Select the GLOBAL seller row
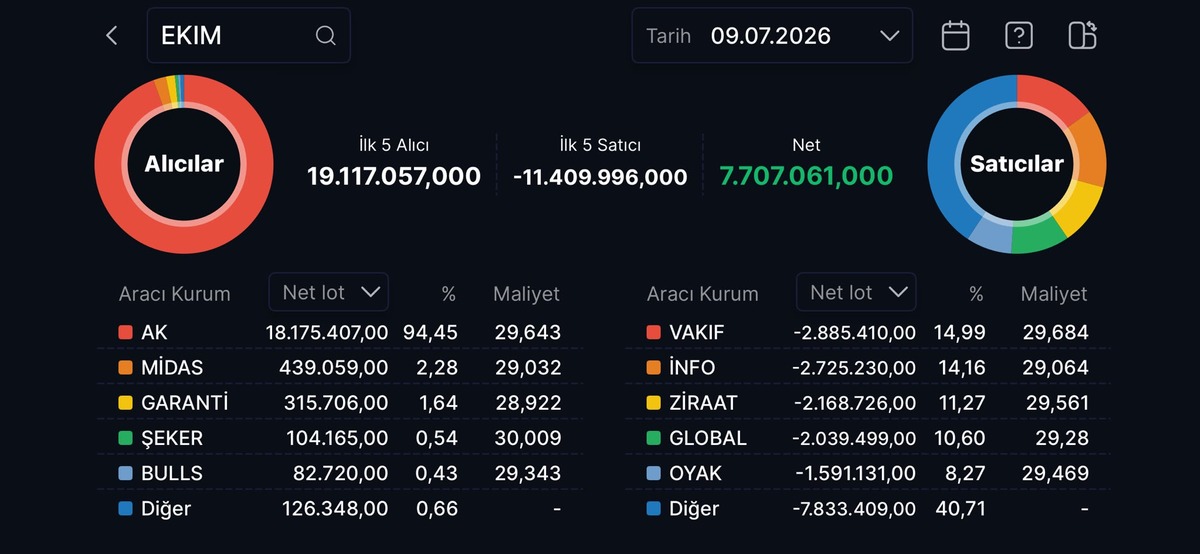 (868, 438)
